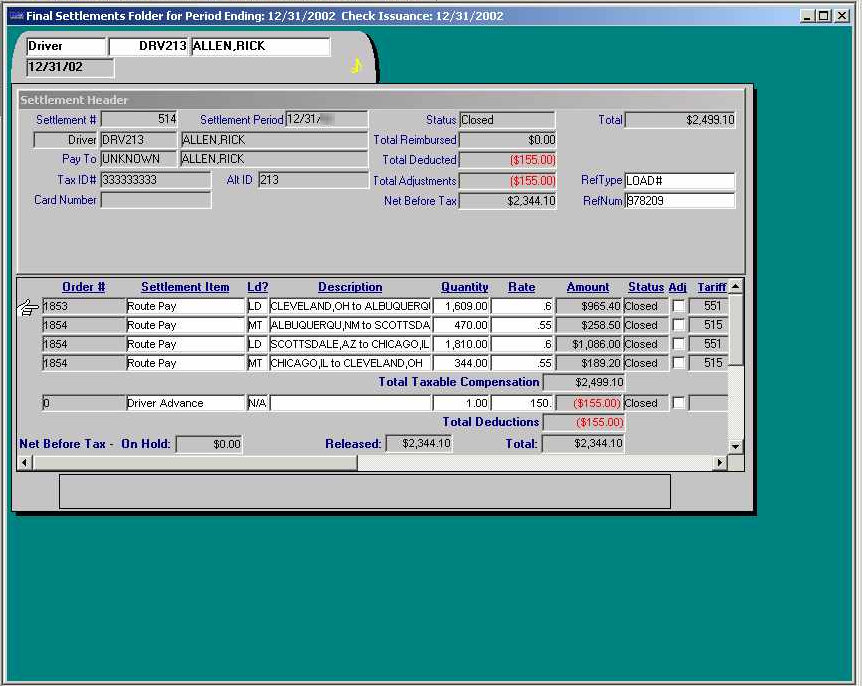The image size is (862, 686).
Task: Check Adj box for CLEVELAND to ALBUQUERQUE row
Action: tap(679, 306)
